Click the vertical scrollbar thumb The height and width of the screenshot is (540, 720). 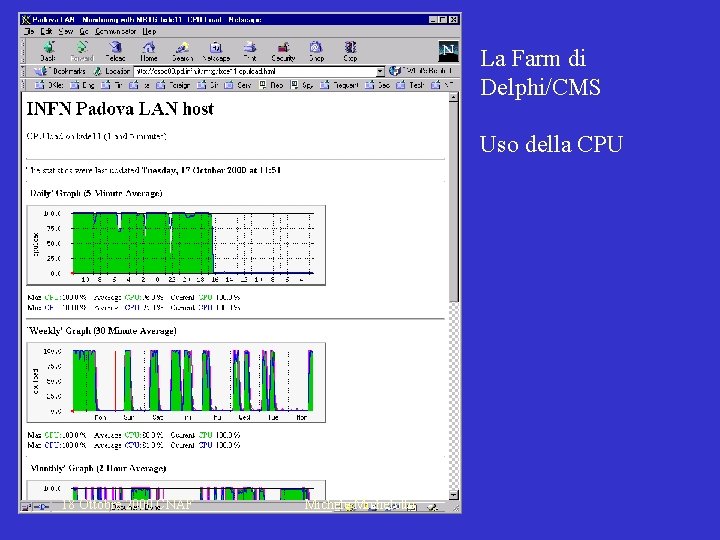pos(453,202)
